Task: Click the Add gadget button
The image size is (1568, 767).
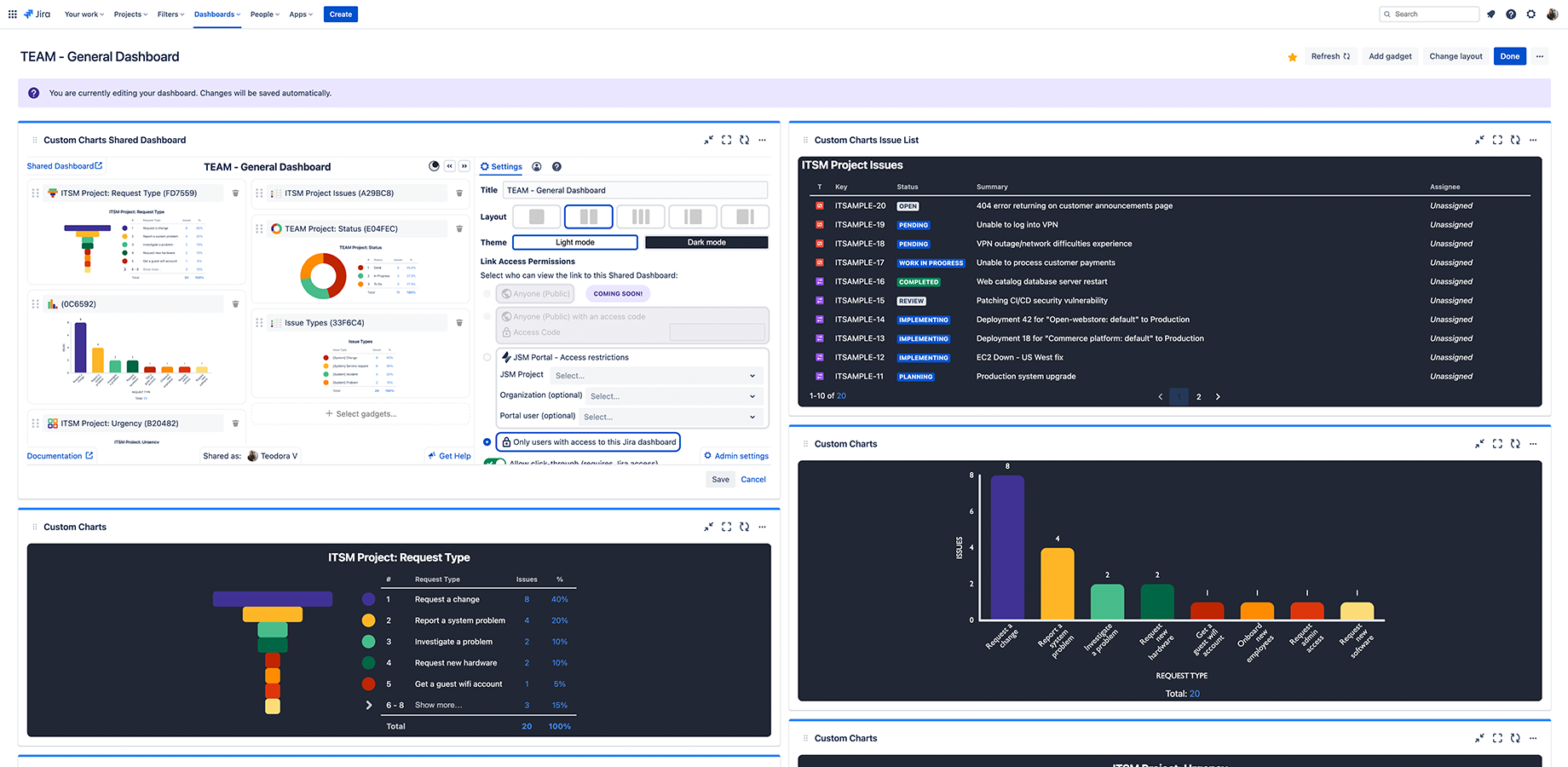Action: point(1390,57)
